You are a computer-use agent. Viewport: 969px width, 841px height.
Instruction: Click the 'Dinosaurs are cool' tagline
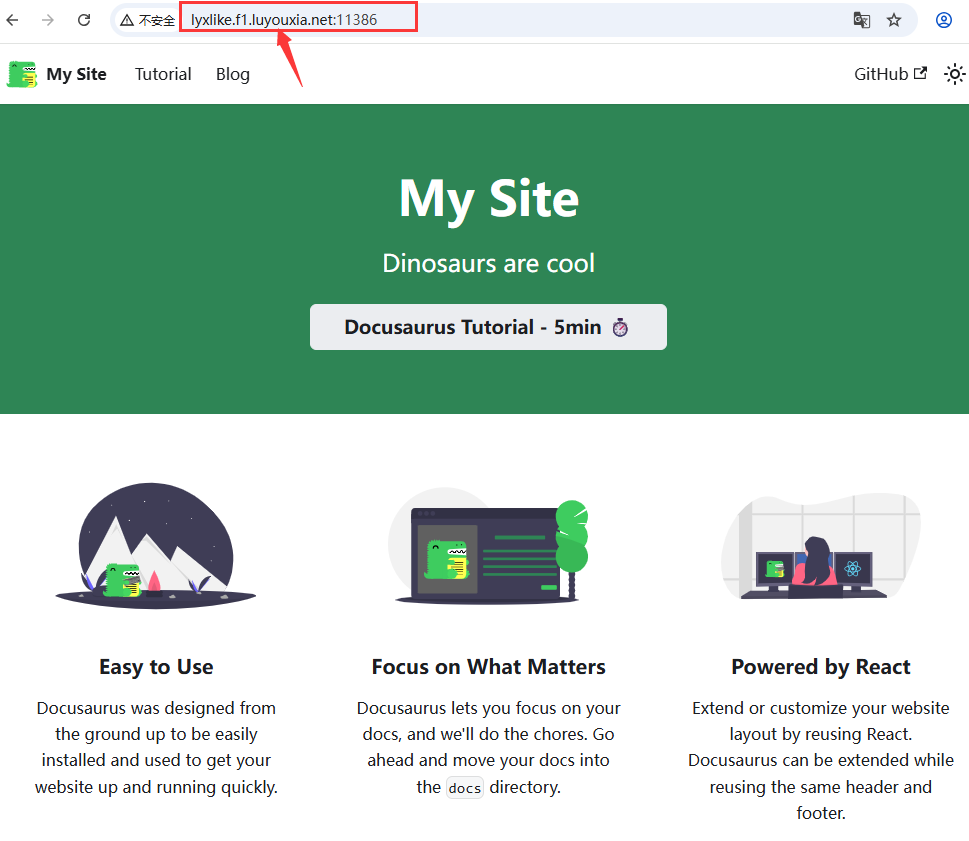(488, 263)
